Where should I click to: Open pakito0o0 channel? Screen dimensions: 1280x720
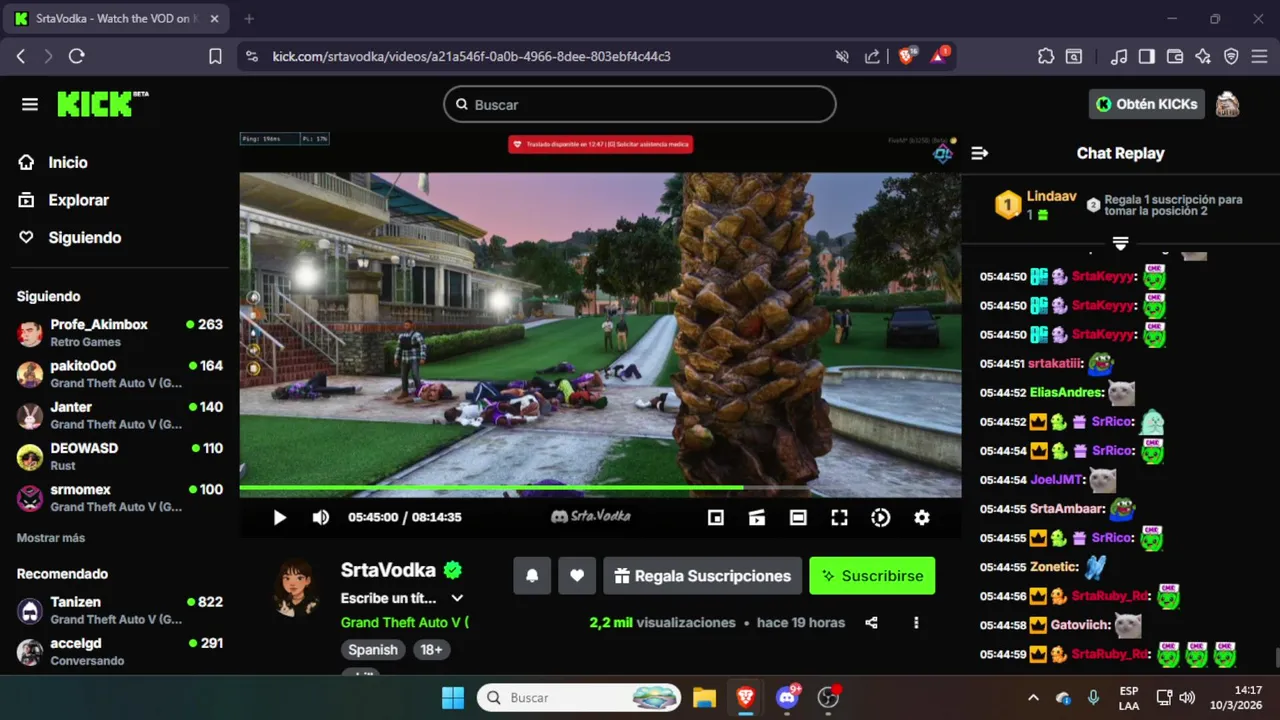click(120, 373)
